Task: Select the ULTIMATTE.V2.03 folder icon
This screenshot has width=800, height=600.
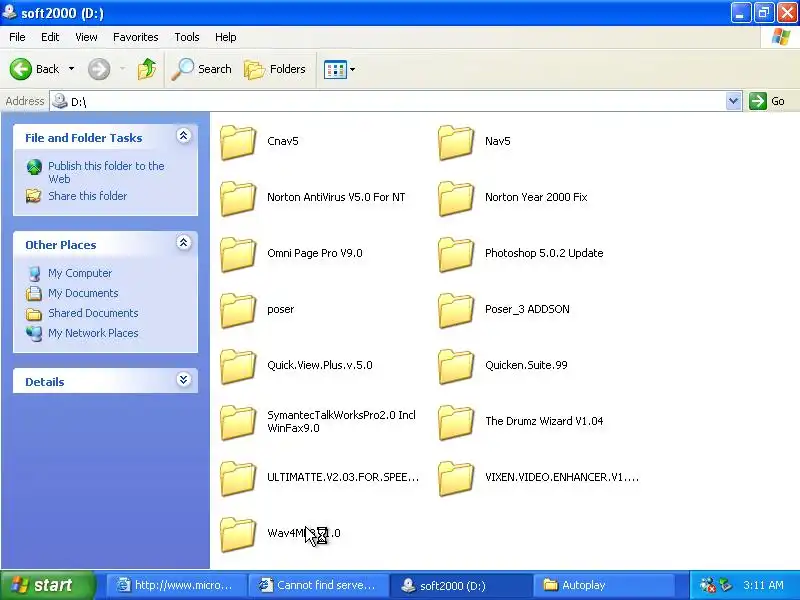Action: pyautogui.click(x=238, y=479)
